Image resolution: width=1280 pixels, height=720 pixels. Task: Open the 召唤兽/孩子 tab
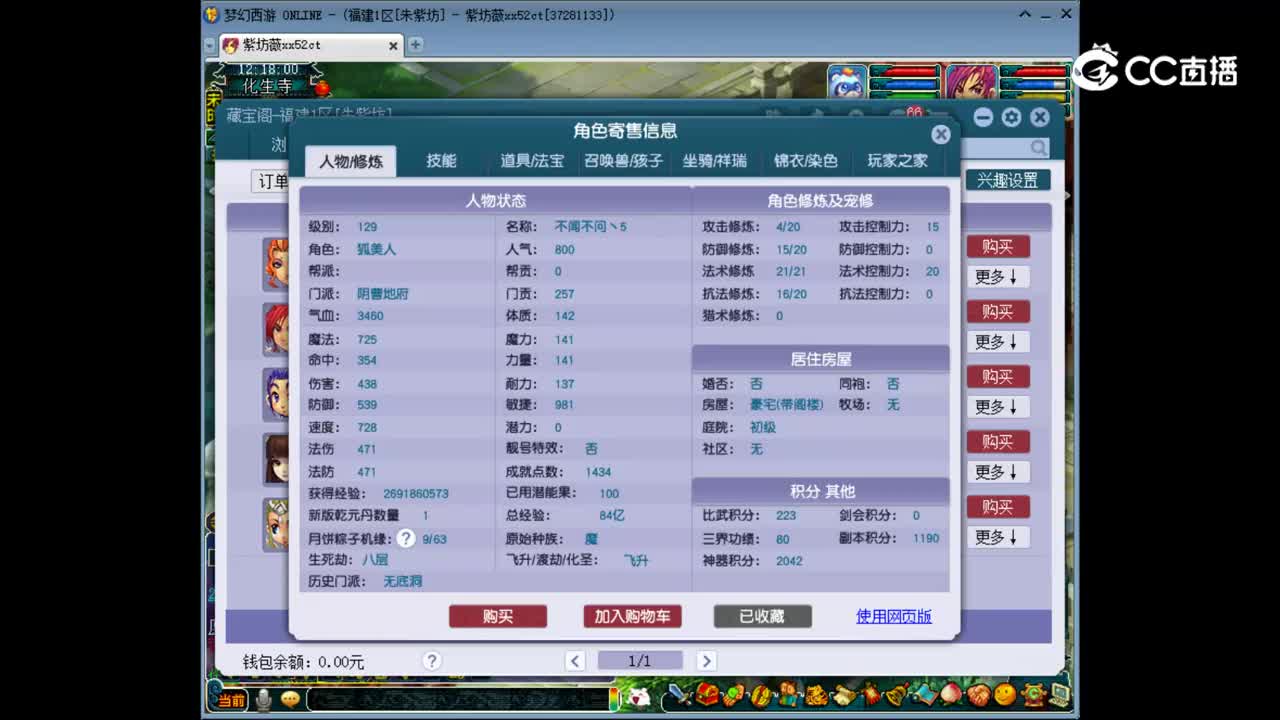tap(623, 160)
